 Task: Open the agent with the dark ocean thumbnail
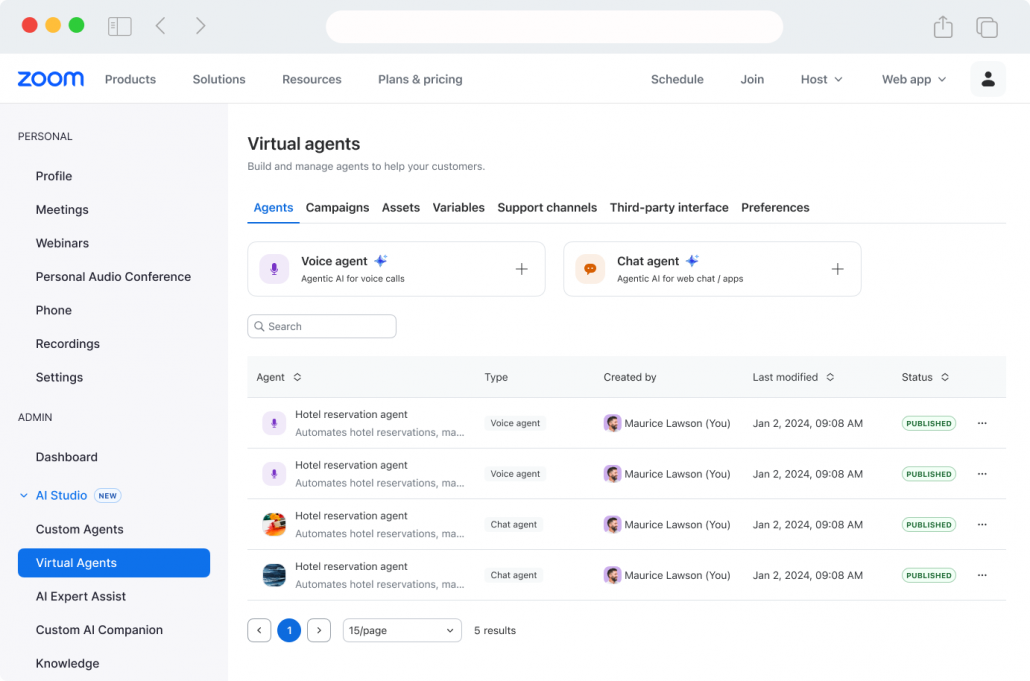274,575
